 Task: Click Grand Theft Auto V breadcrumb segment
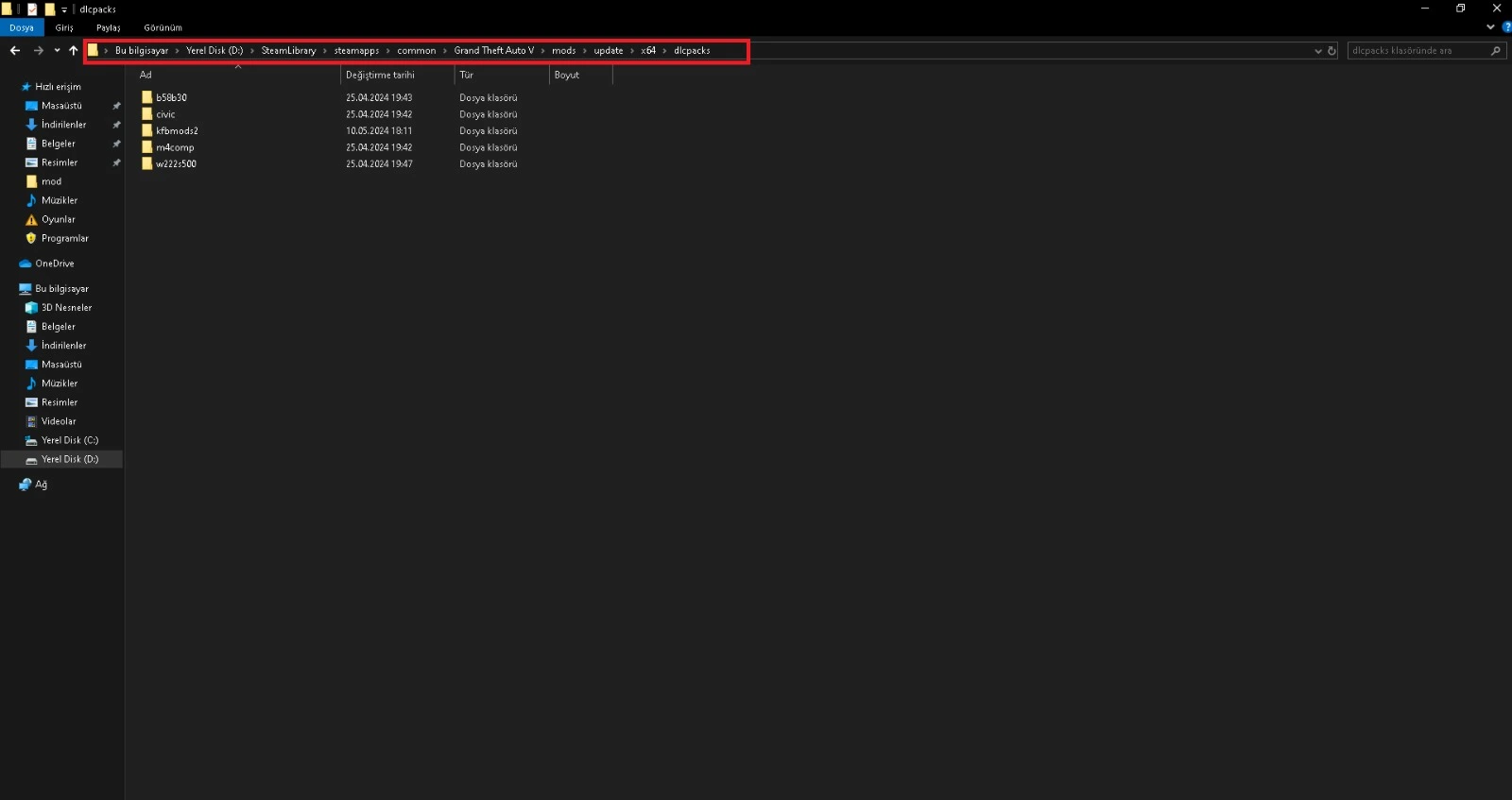click(493, 51)
